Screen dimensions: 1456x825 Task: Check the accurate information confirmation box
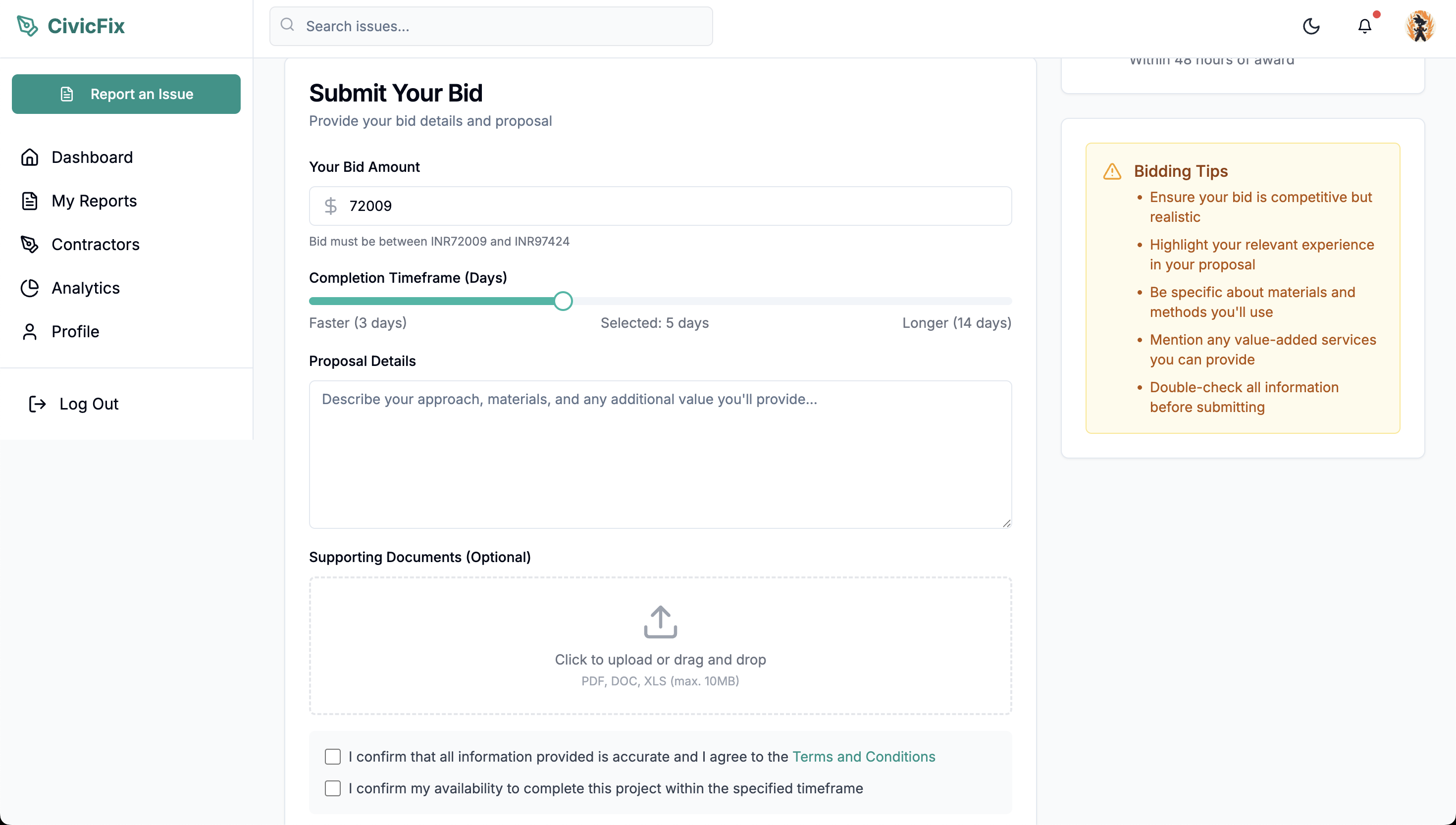click(x=333, y=757)
